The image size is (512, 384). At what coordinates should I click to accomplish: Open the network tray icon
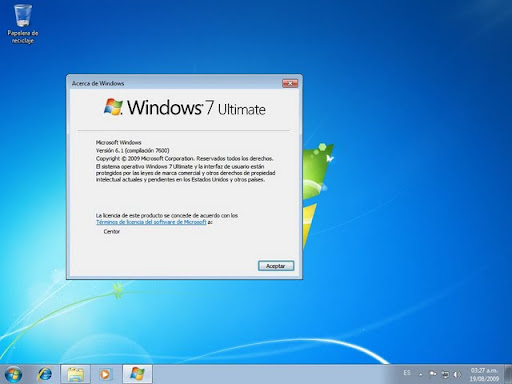(x=445, y=374)
